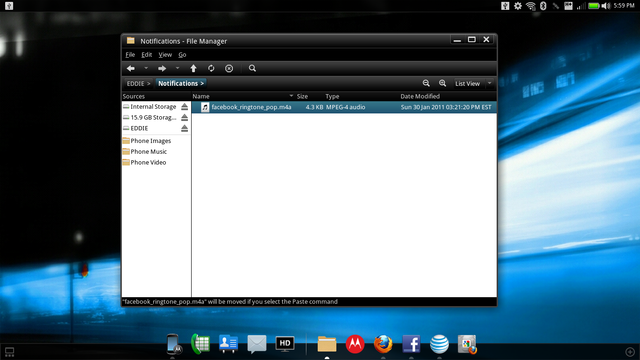Click the 5:59 PM clock
Image resolution: width=640 pixels, height=360 pixels.
tap(624, 6)
